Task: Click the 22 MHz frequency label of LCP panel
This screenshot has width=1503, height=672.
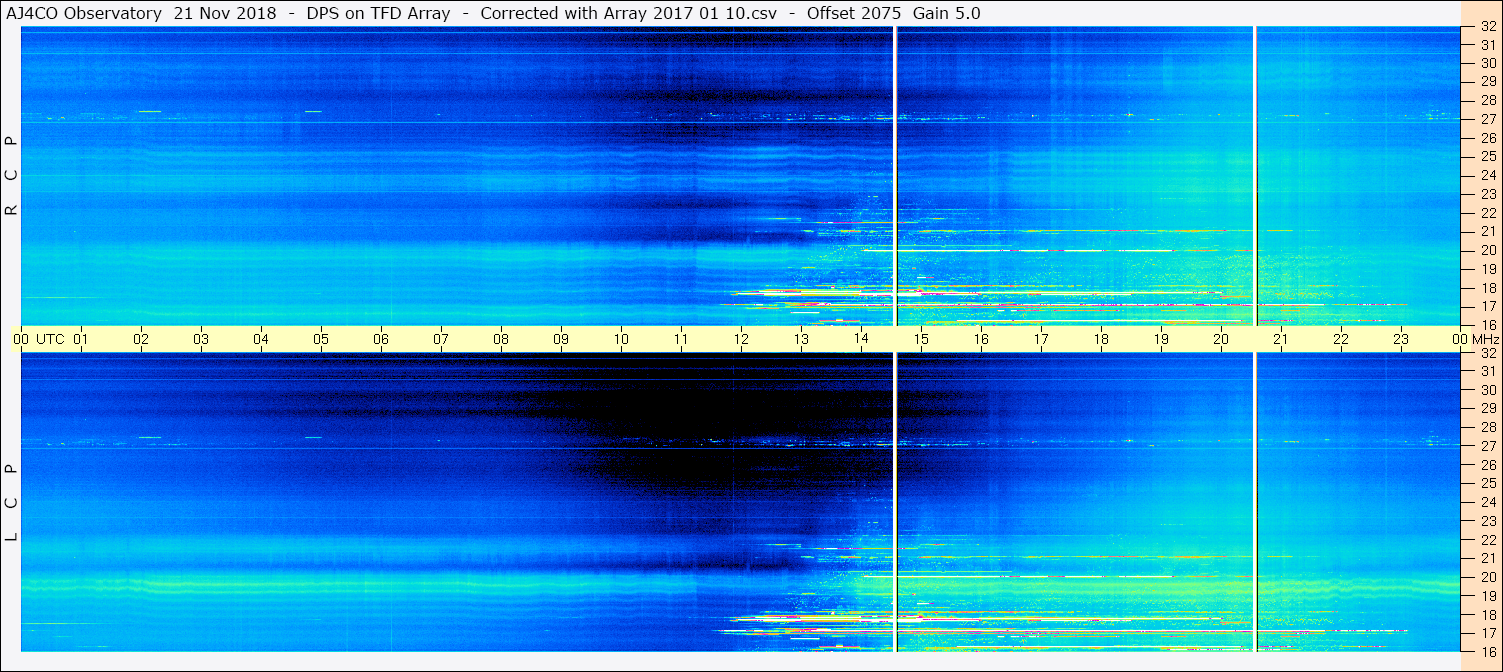Action: [x=1487, y=540]
